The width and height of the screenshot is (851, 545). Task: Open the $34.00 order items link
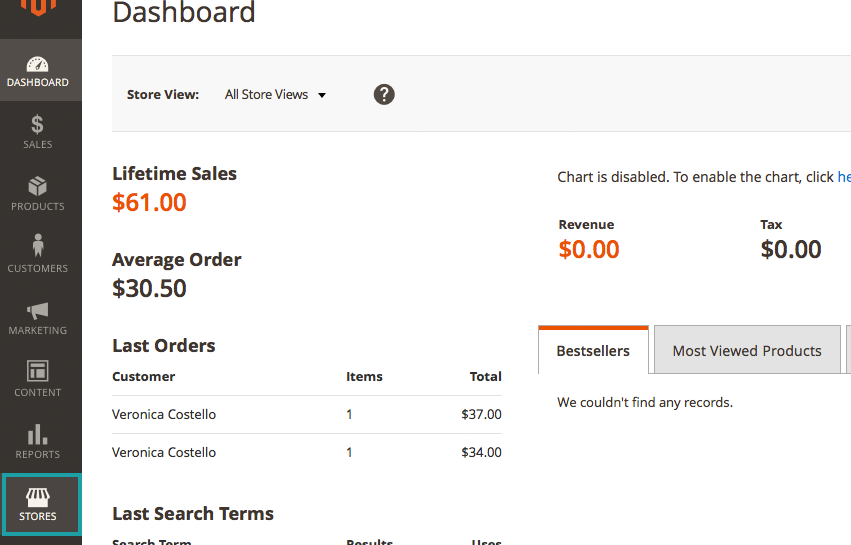tap(349, 453)
